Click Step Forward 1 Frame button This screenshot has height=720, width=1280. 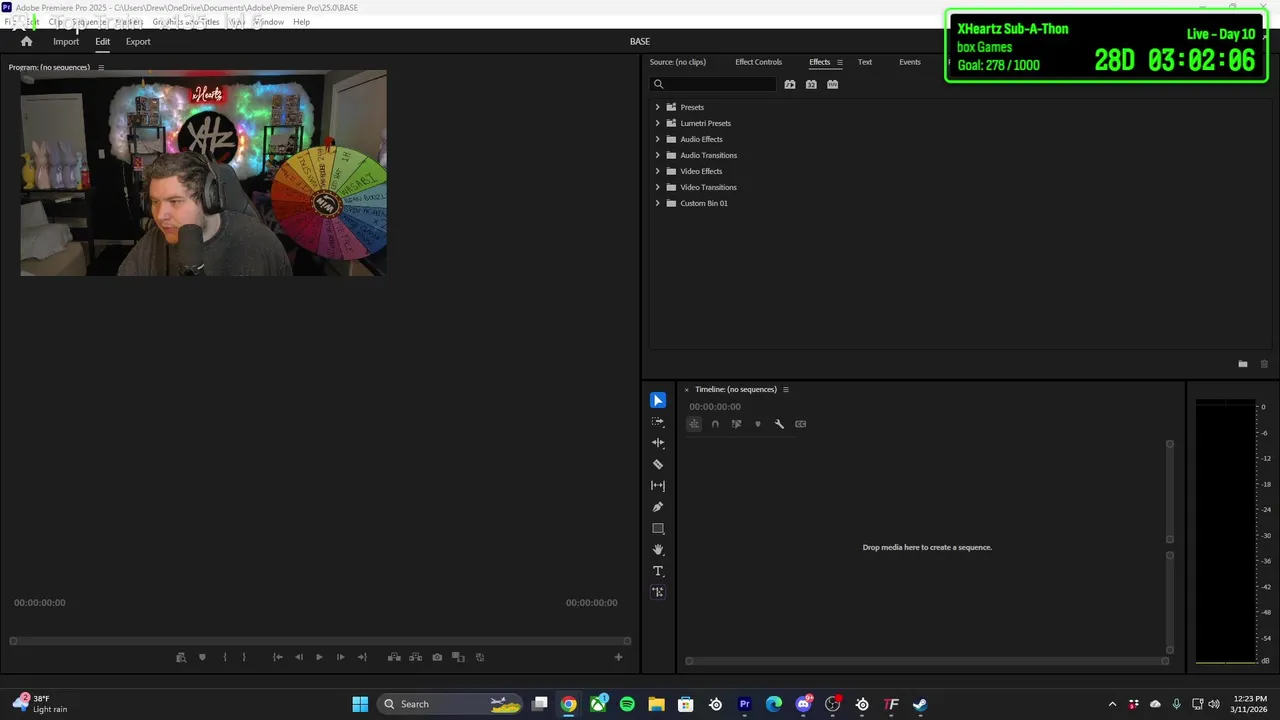click(340, 657)
